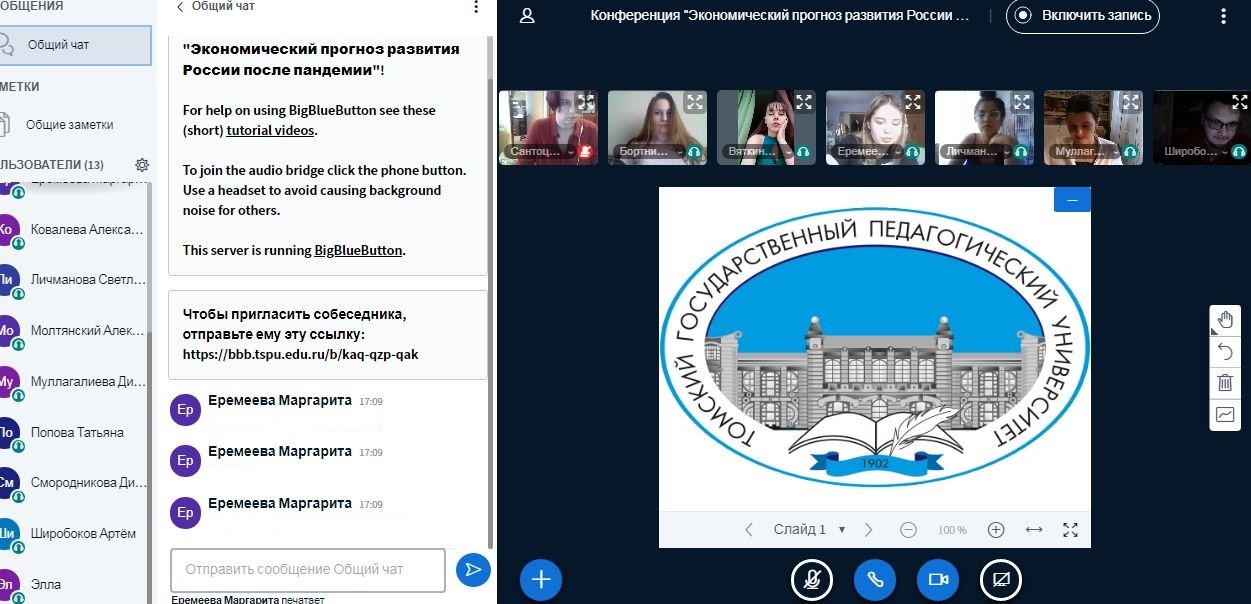The width and height of the screenshot is (1251, 604).
Task: Fullscreen Бортни... webcam video
Action: [695, 101]
